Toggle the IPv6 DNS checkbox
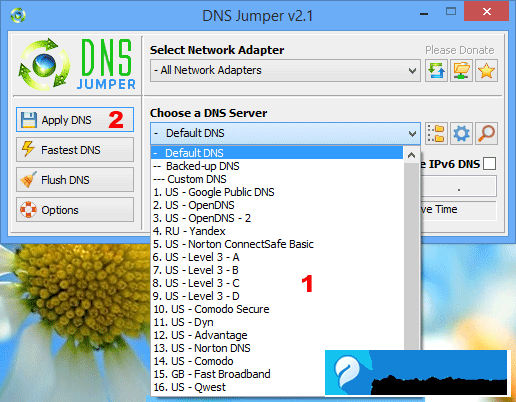The height and width of the screenshot is (402, 516). (489, 164)
